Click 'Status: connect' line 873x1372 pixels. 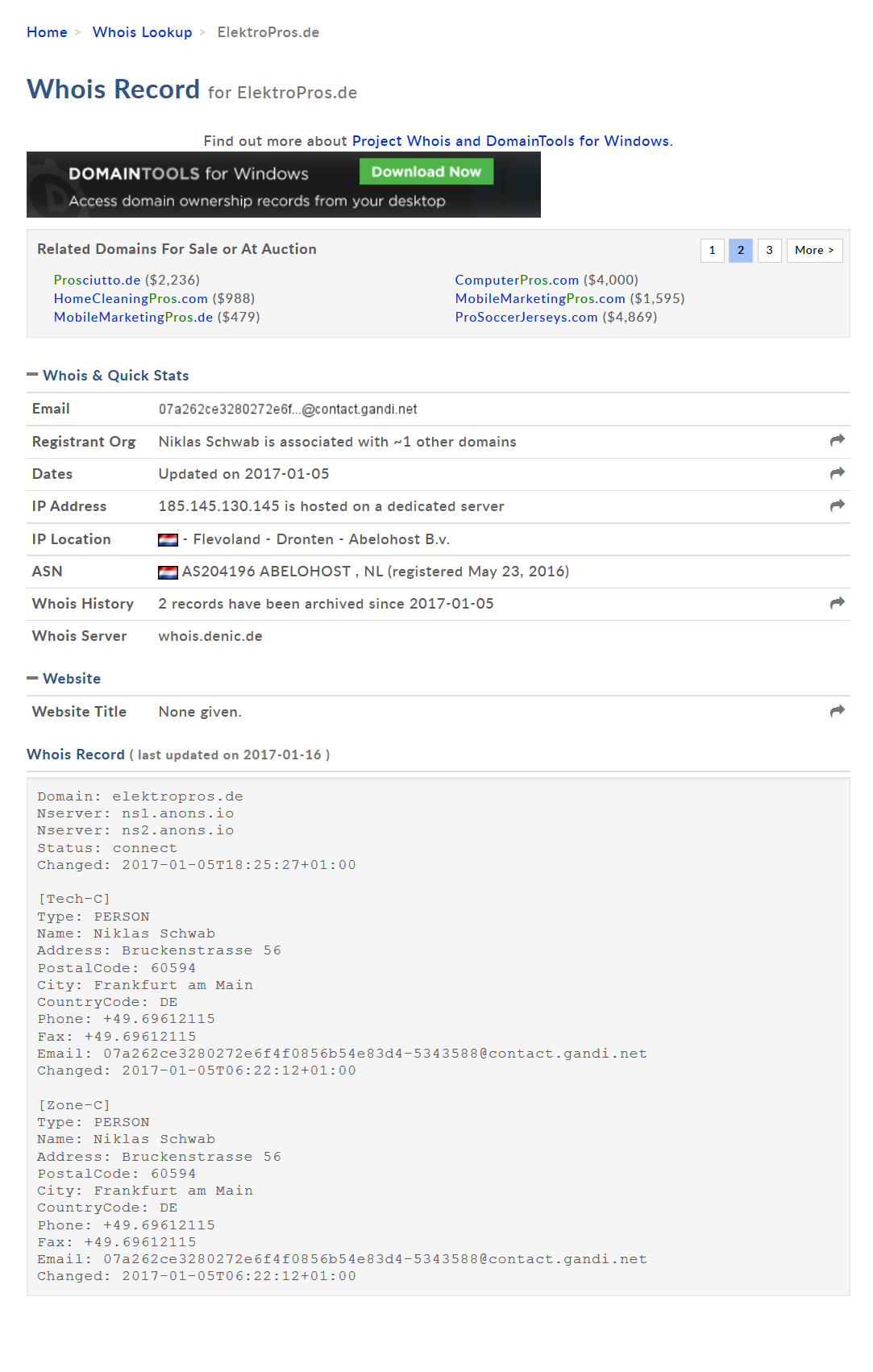(107, 848)
